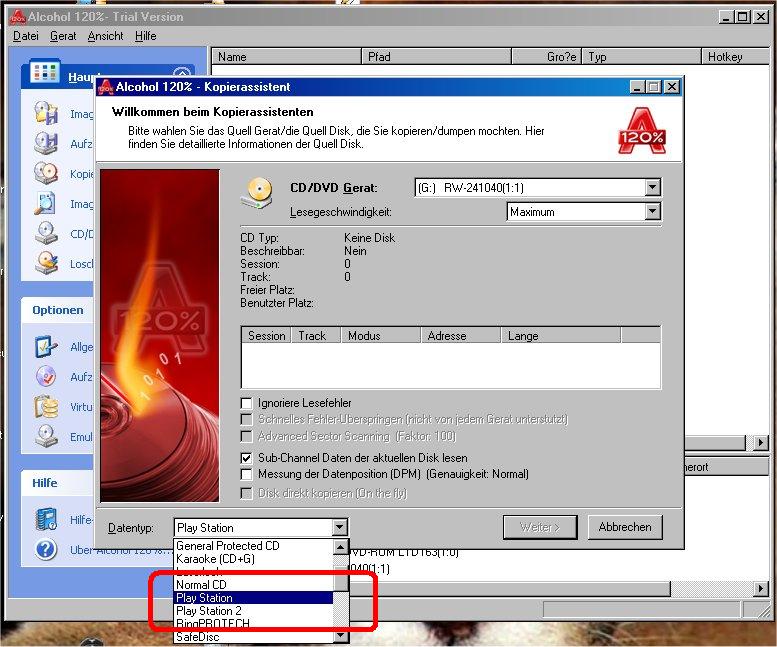Select SafeDisc in Datentyp list
777x647 pixels.
click(254, 637)
